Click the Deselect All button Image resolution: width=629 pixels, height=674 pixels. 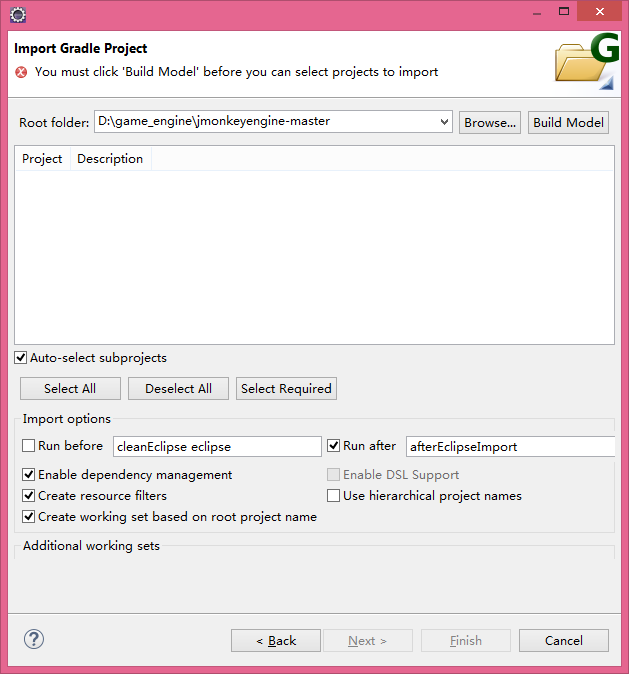tap(178, 389)
